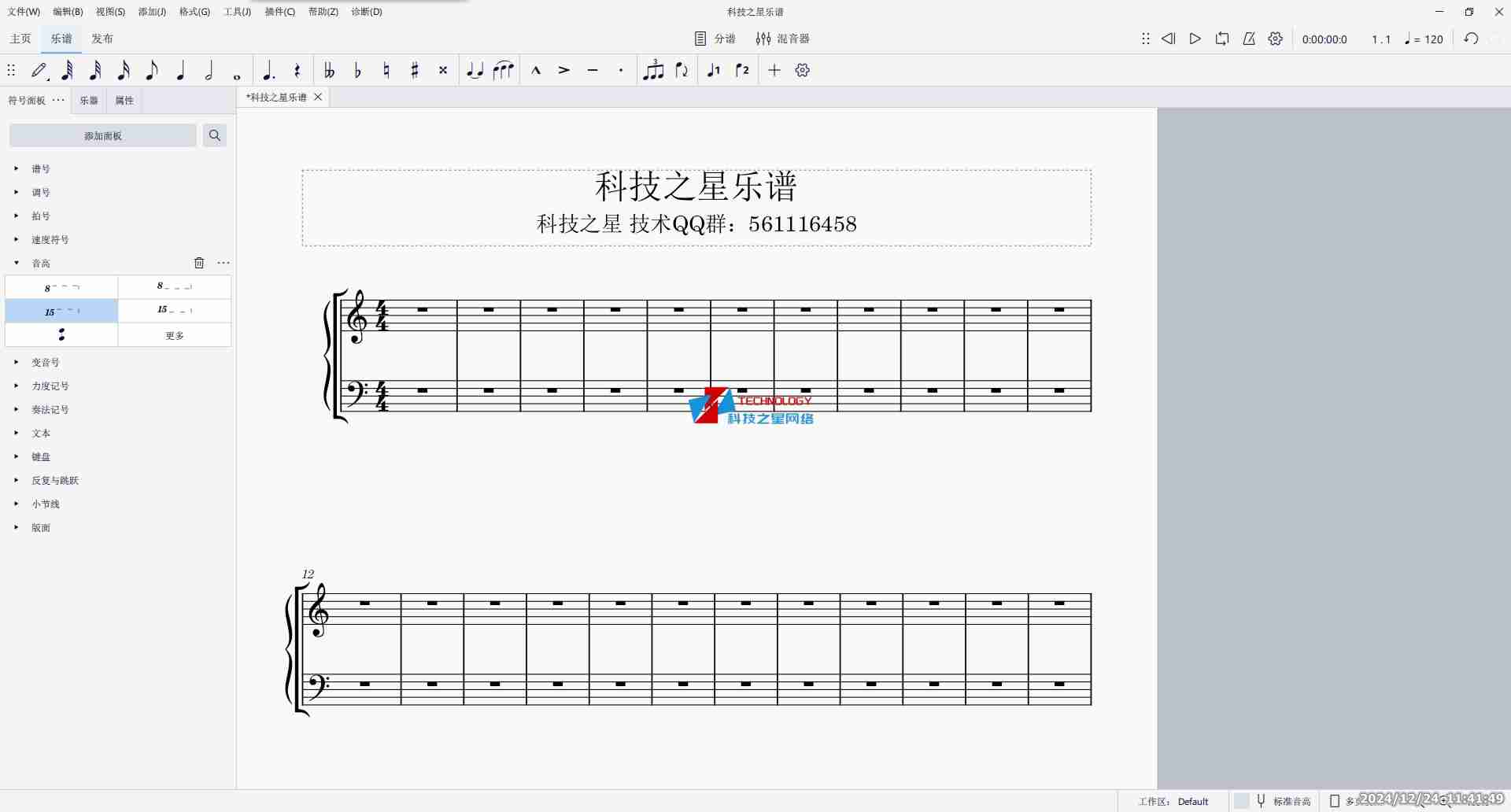Insert a rest
This screenshot has height=812, width=1511.
[297, 70]
